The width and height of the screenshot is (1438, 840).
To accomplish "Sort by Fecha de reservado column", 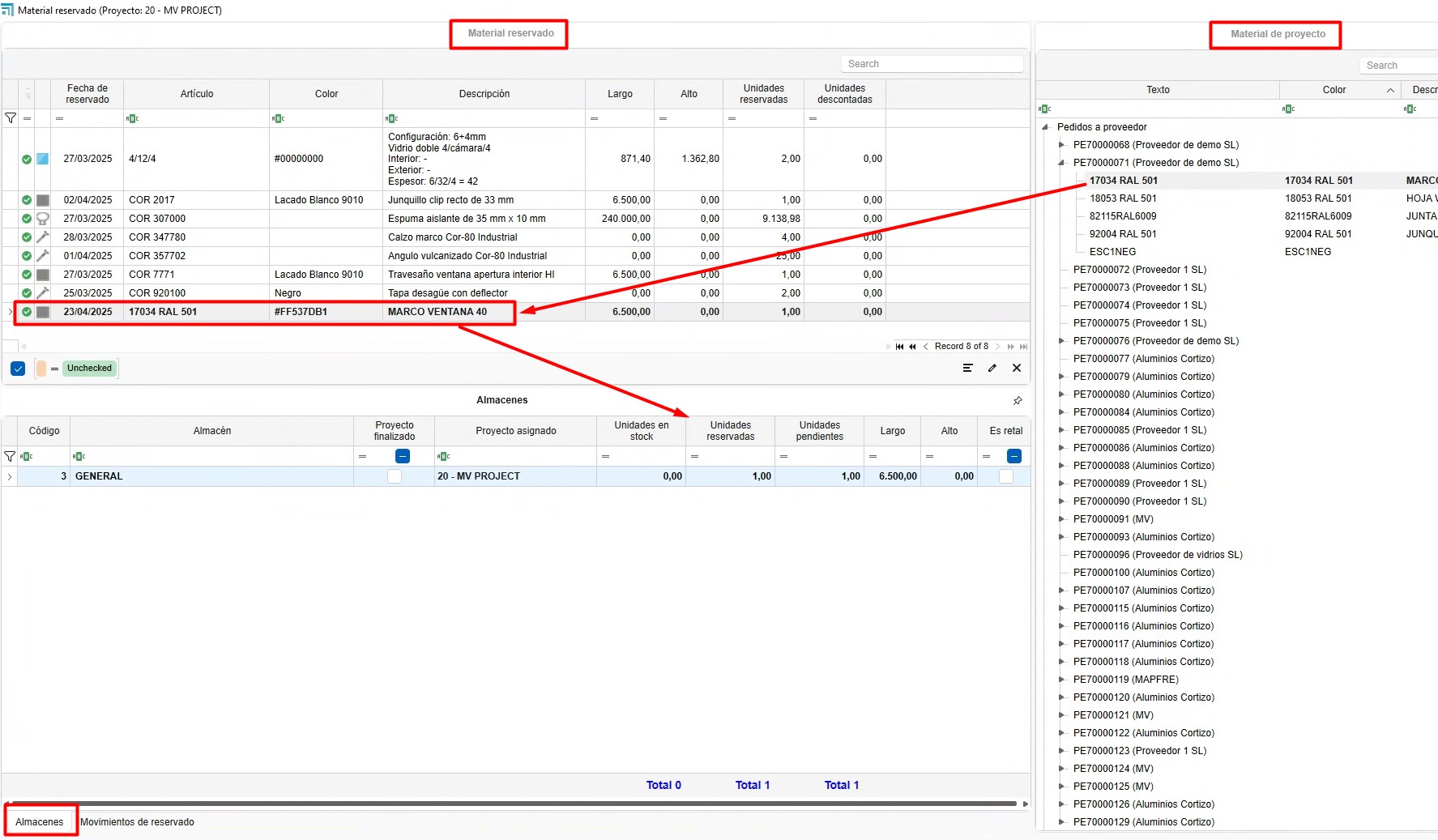I will [87, 94].
